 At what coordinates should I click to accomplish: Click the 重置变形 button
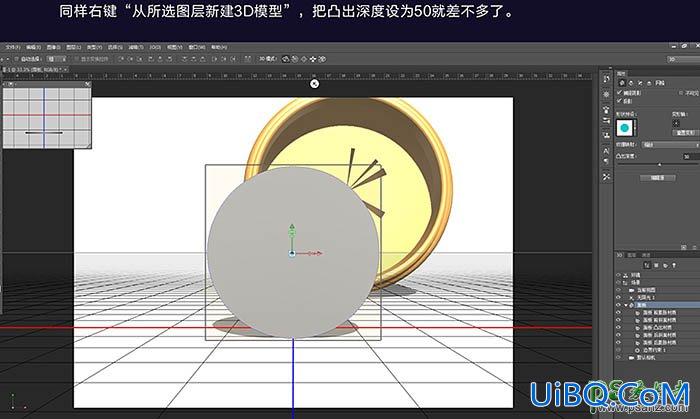[685, 133]
